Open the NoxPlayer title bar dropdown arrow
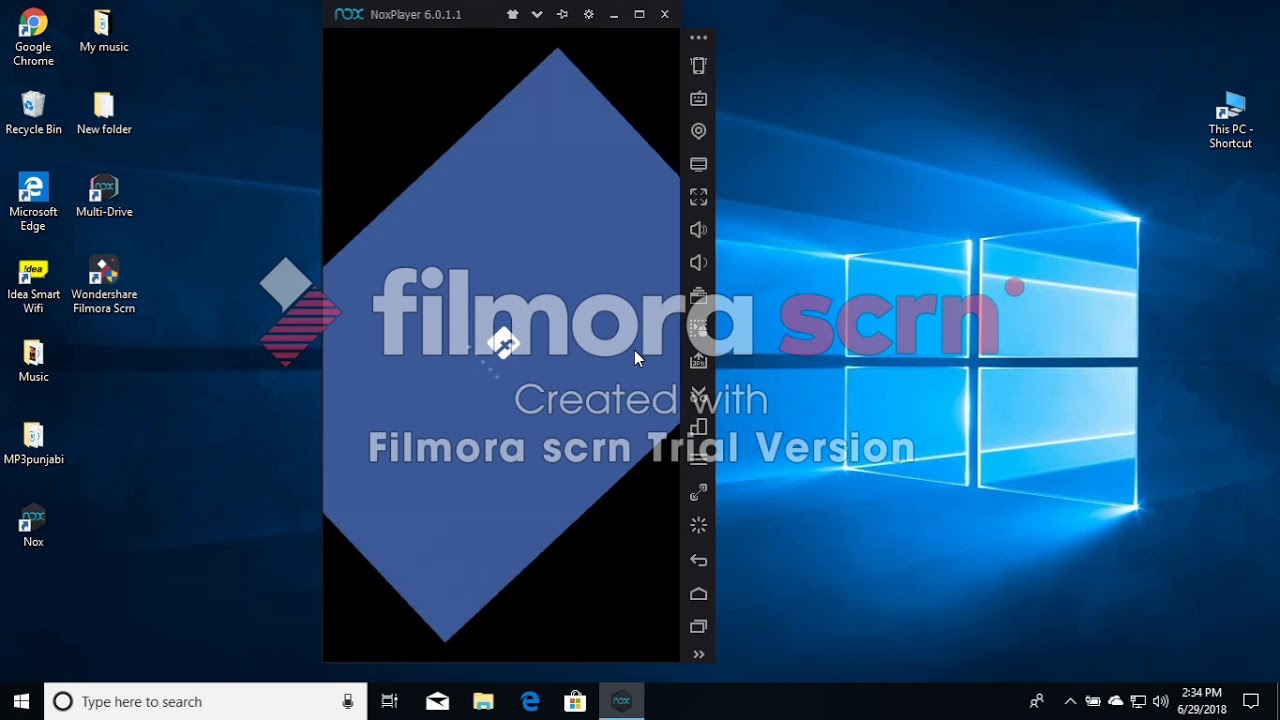 (x=537, y=15)
